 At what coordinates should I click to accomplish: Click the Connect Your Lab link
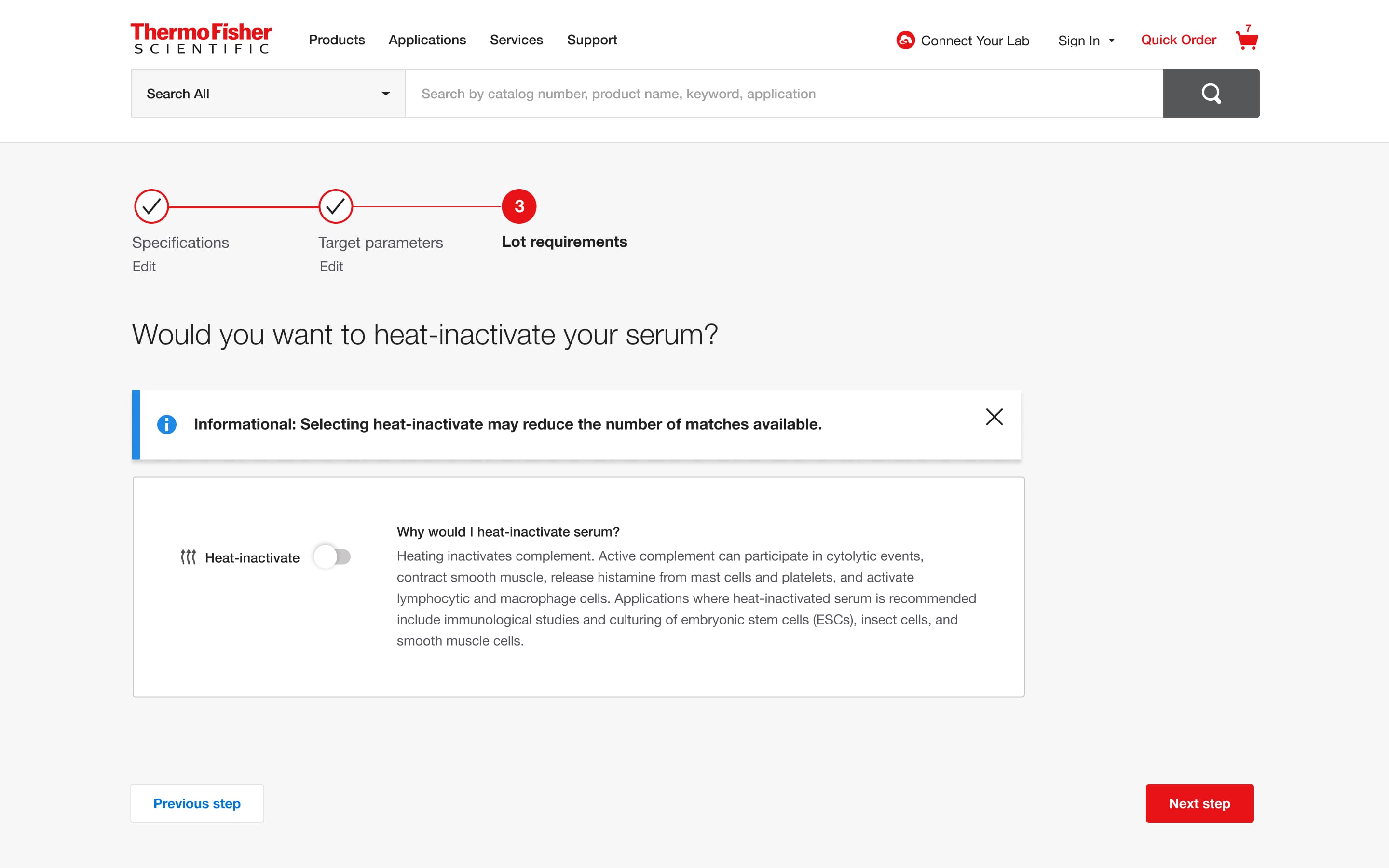(975, 41)
